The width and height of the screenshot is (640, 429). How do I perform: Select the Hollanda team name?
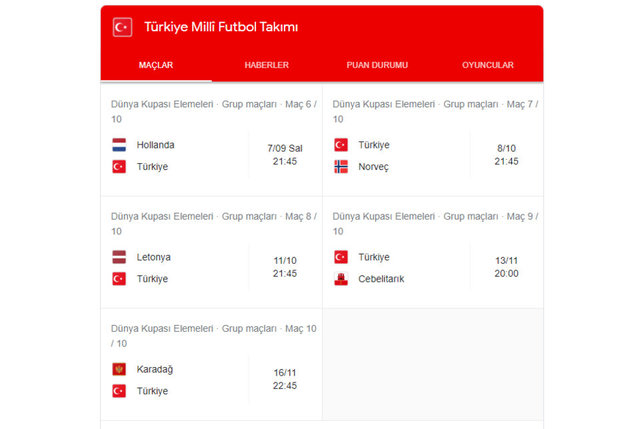click(156, 144)
